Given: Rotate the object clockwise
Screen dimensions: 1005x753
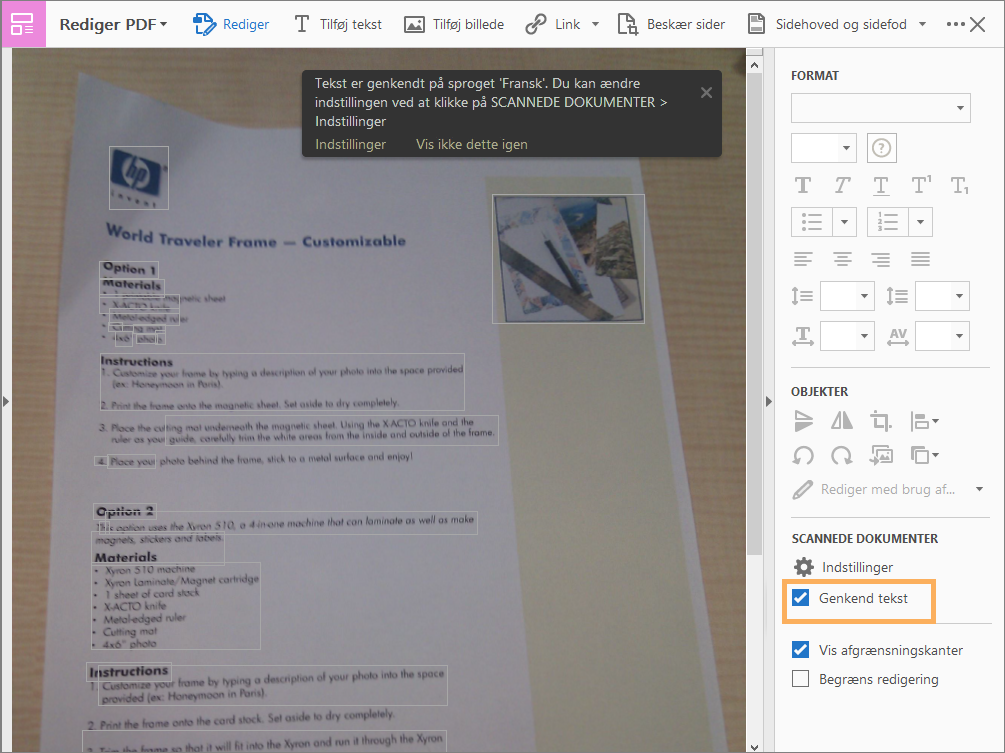Looking at the screenshot, I should pos(842,455).
